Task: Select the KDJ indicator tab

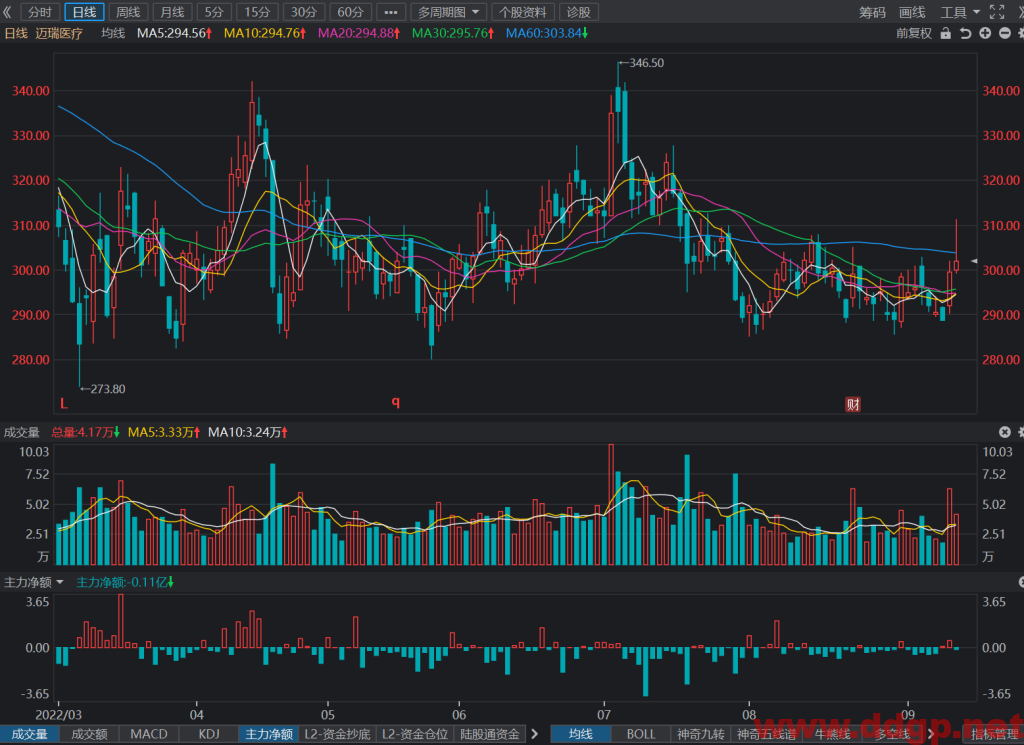Action: pos(209,734)
